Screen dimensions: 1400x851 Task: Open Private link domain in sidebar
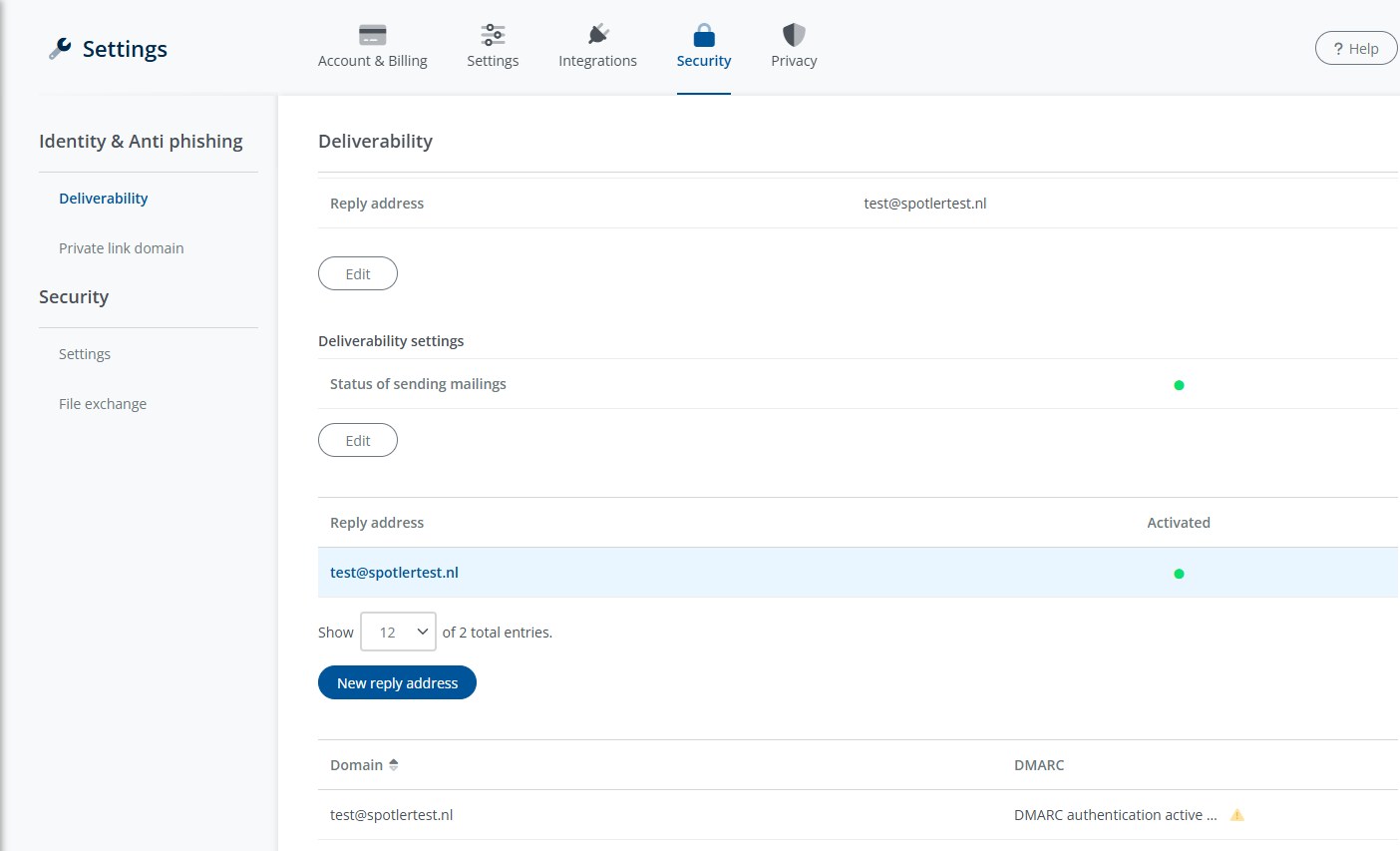pos(121,248)
